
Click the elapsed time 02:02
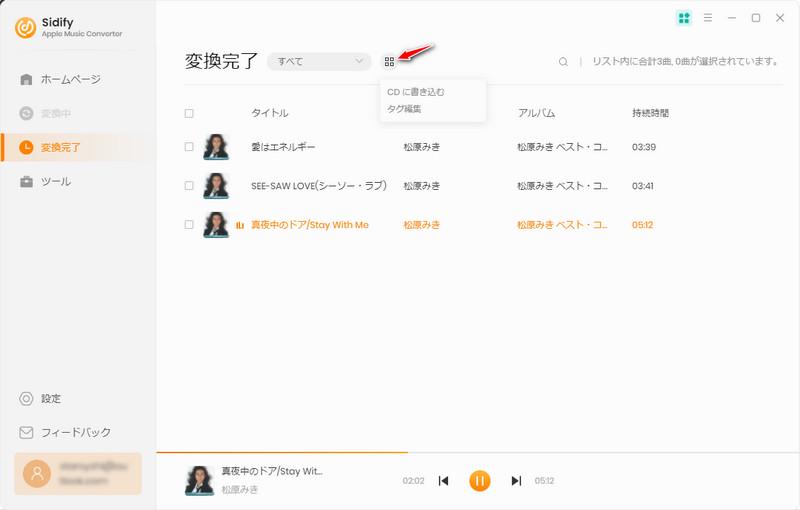pyautogui.click(x=413, y=481)
